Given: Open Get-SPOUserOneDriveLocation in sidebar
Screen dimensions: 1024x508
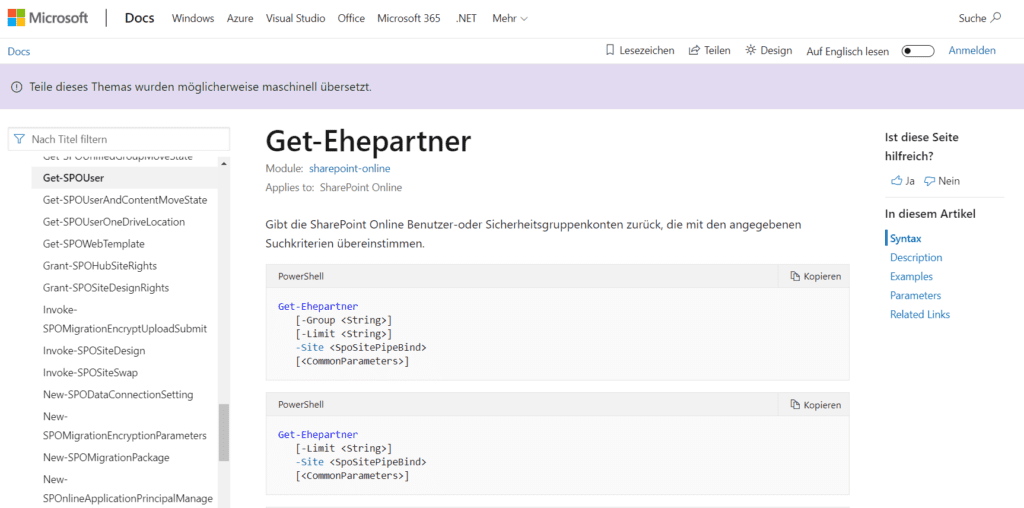Looking at the screenshot, I should click(x=114, y=221).
